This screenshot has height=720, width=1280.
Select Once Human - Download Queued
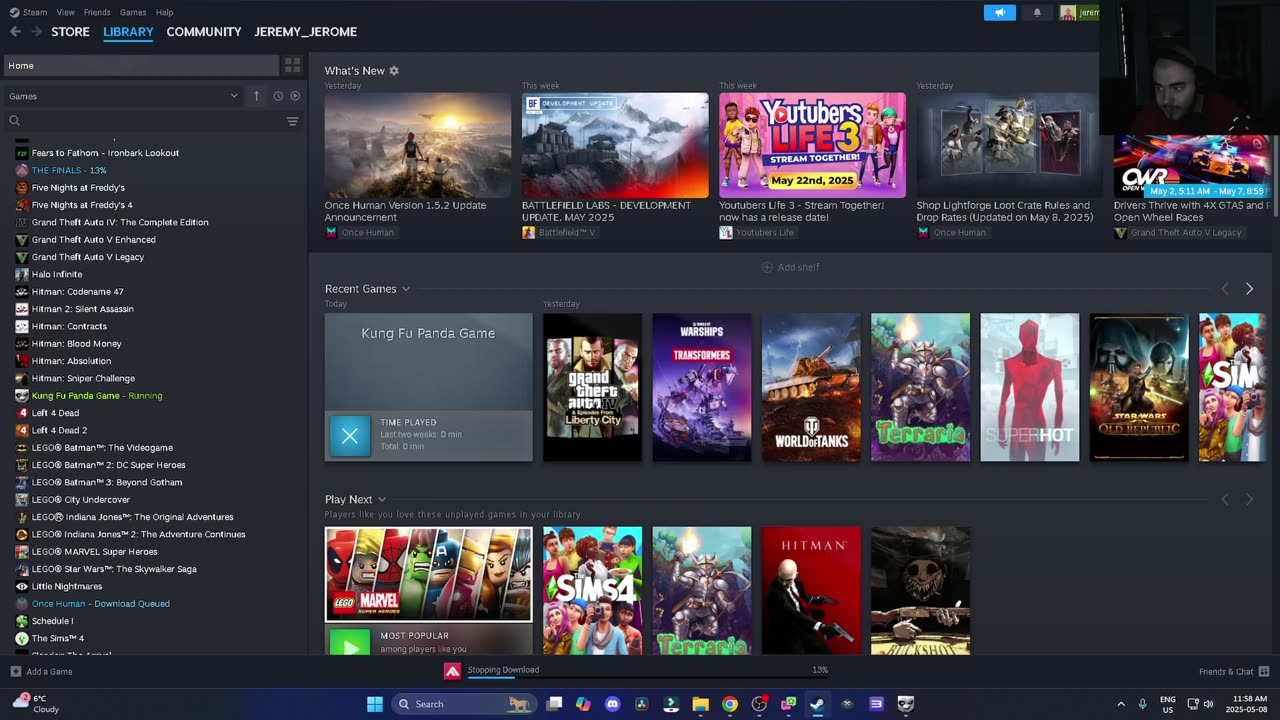pyautogui.click(x=101, y=603)
